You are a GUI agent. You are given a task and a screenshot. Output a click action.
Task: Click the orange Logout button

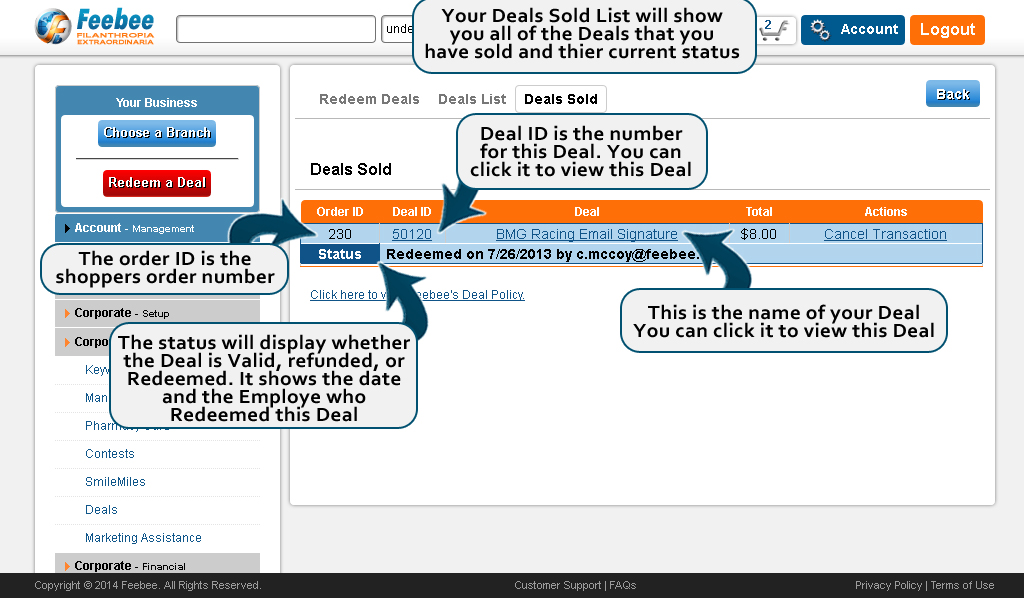[946, 30]
